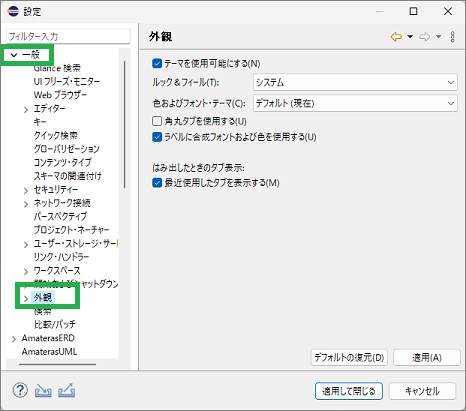Expand the AmaterasERD tree node

coord(14,339)
